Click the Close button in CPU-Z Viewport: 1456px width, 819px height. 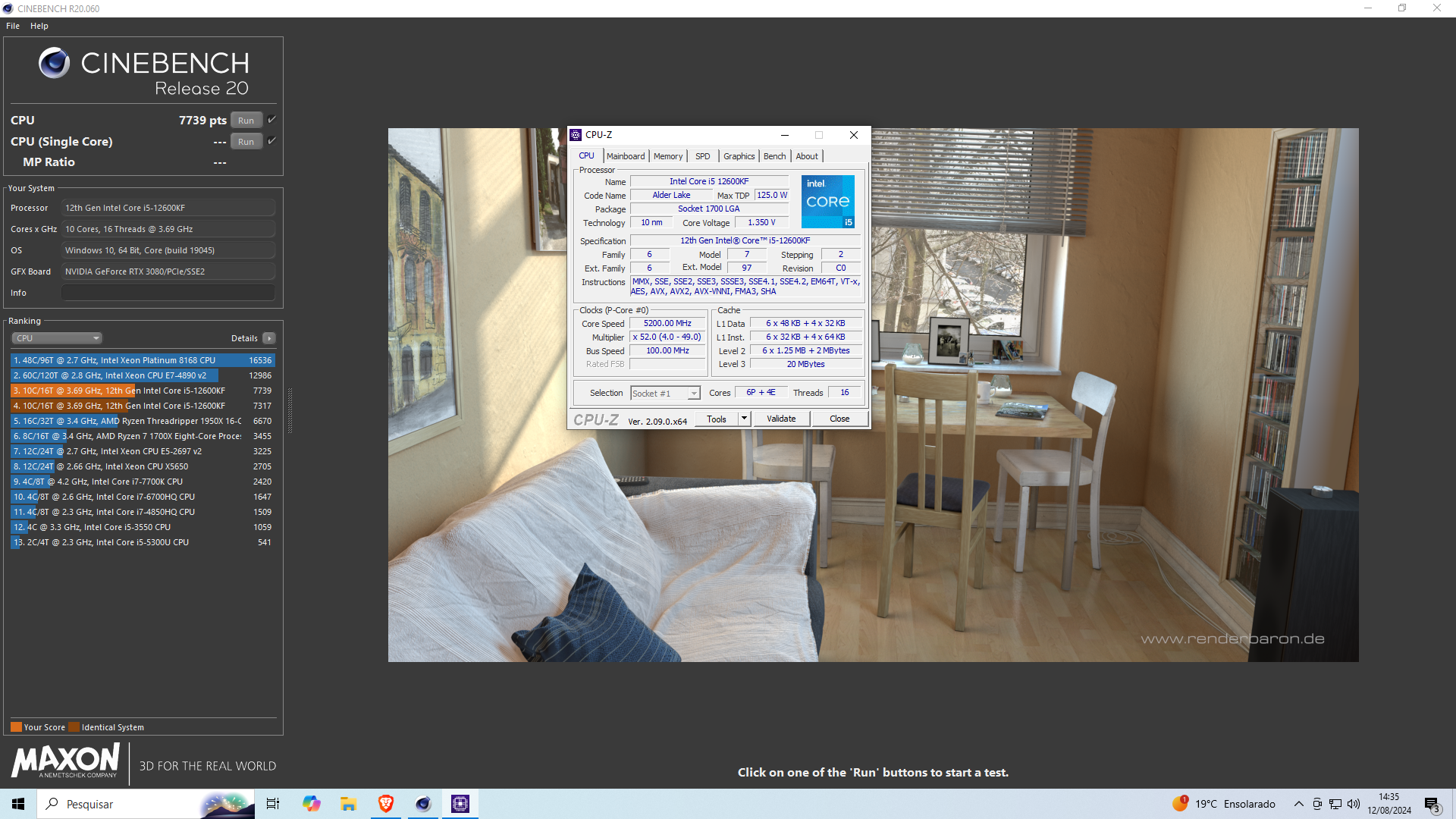tap(839, 419)
